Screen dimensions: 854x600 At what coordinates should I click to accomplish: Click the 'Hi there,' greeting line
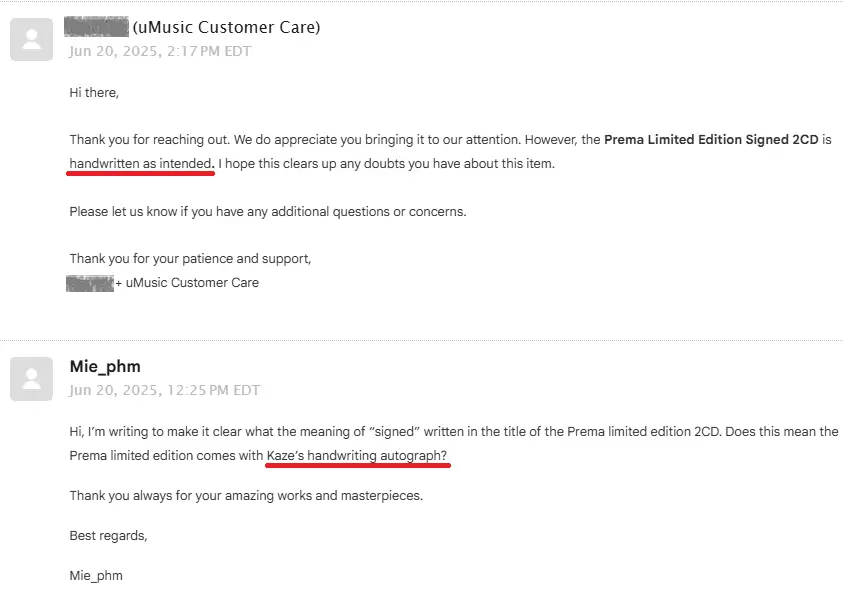[x=94, y=93]
